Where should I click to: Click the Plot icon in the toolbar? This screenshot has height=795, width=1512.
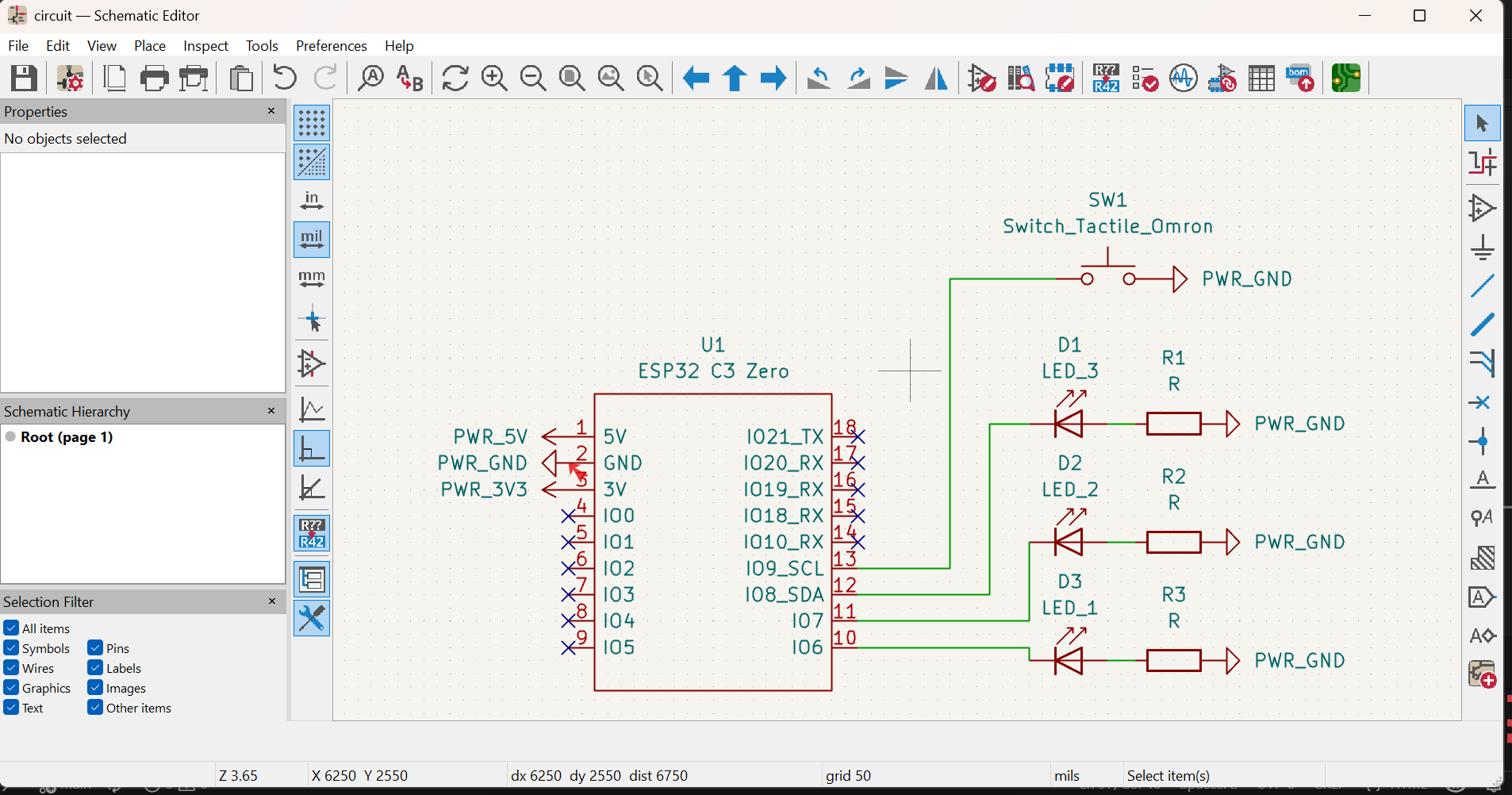pos(194,79)
